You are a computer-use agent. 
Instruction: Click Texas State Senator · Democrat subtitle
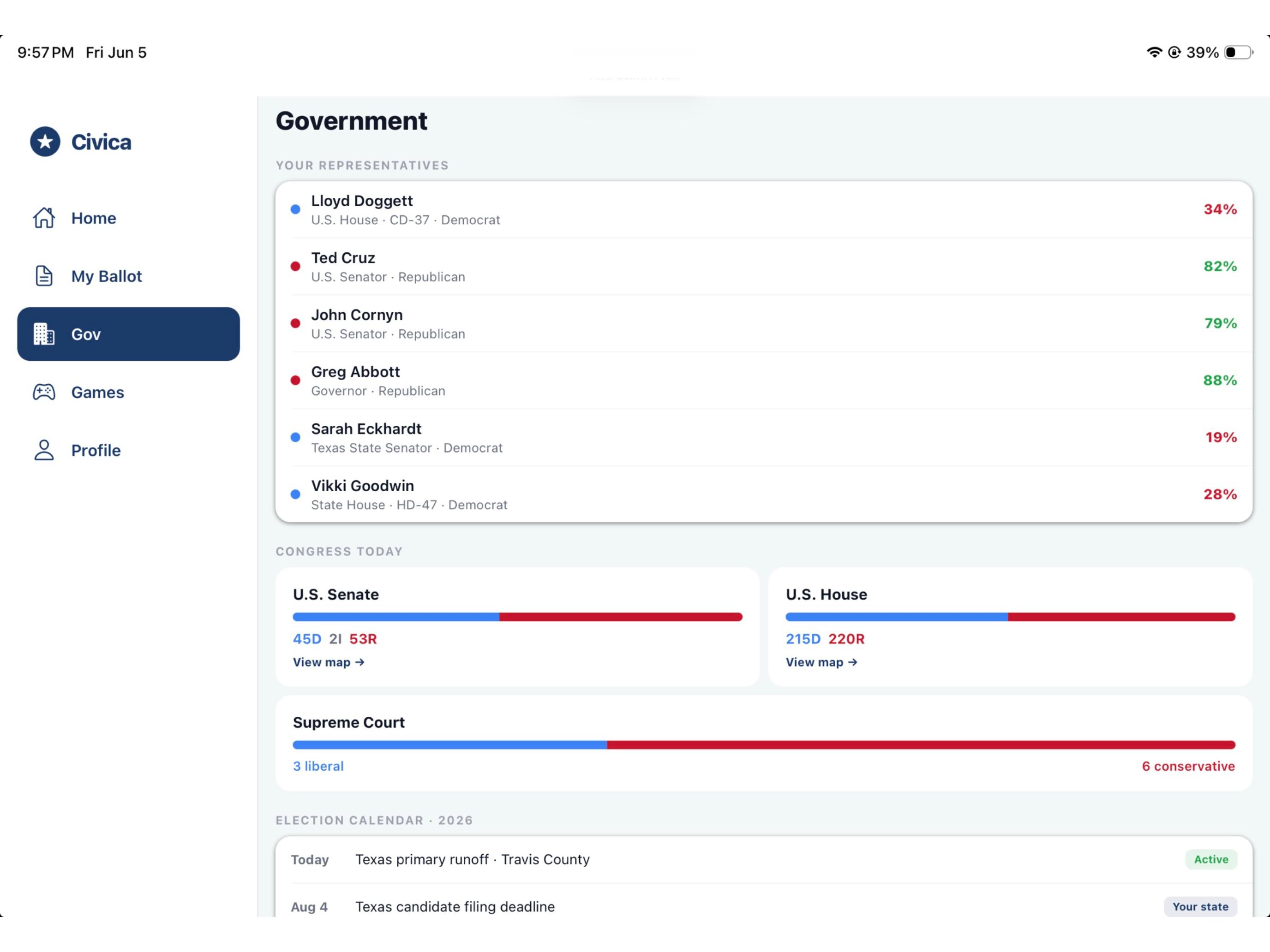coord(407,447)
